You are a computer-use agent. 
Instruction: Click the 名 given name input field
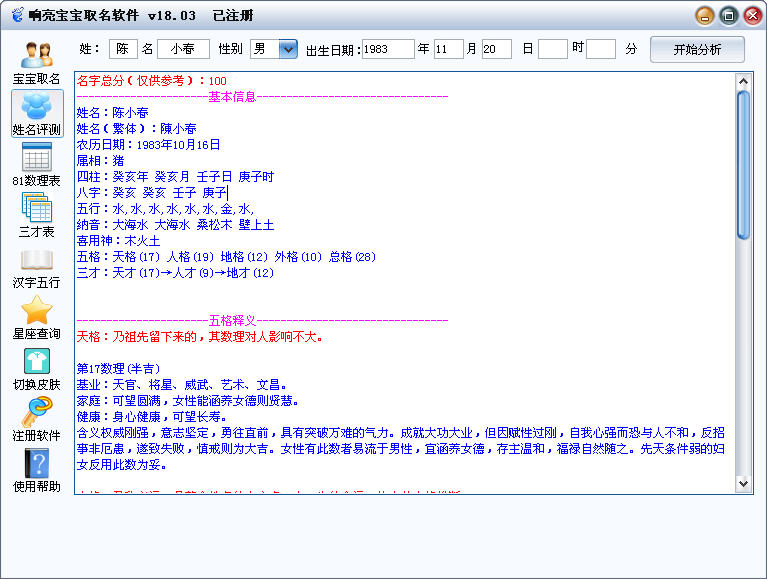pyautogui.click(x=183, y=49)
